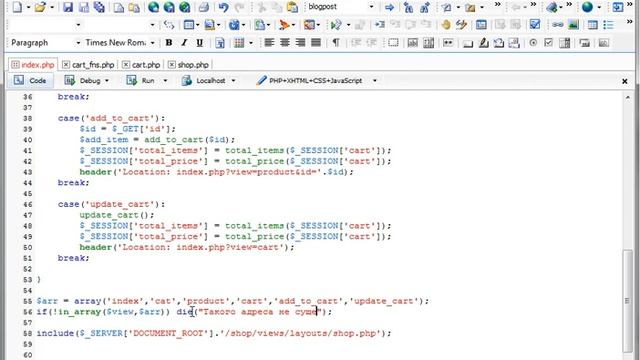
Task: Toggle align left
Action: click(269, 42)
